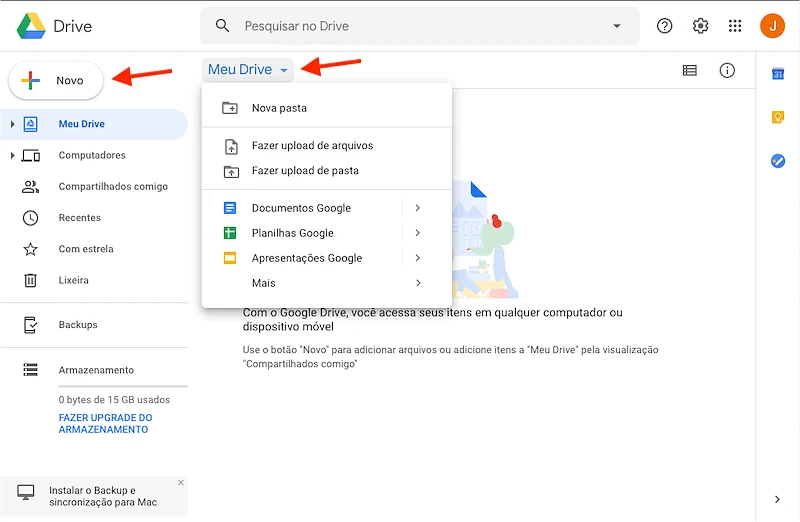
Task: Open Google Calendar side panel icon
Action: pyautogui.click(x=778, y=74)
